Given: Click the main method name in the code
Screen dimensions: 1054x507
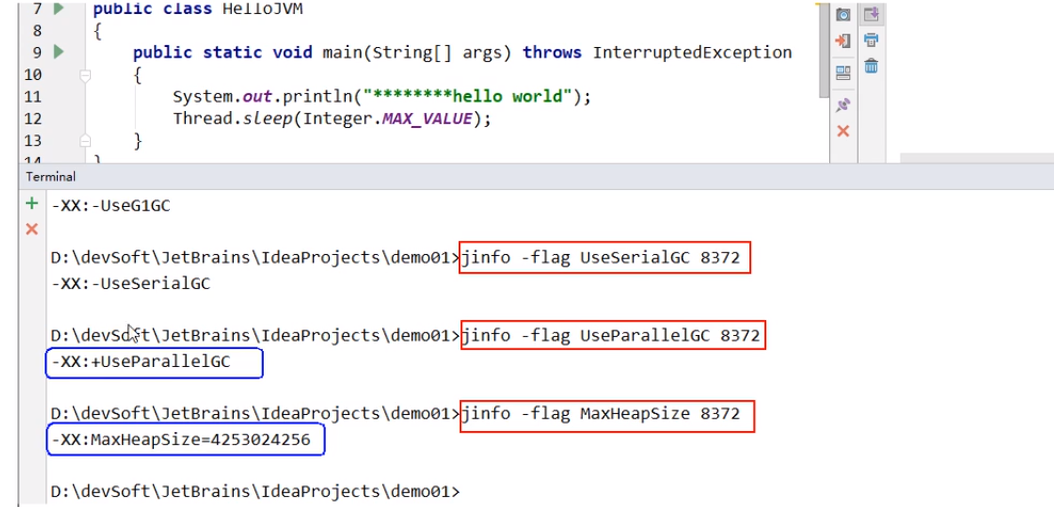Looking at the screenshot, I should (x=342, y=52).
